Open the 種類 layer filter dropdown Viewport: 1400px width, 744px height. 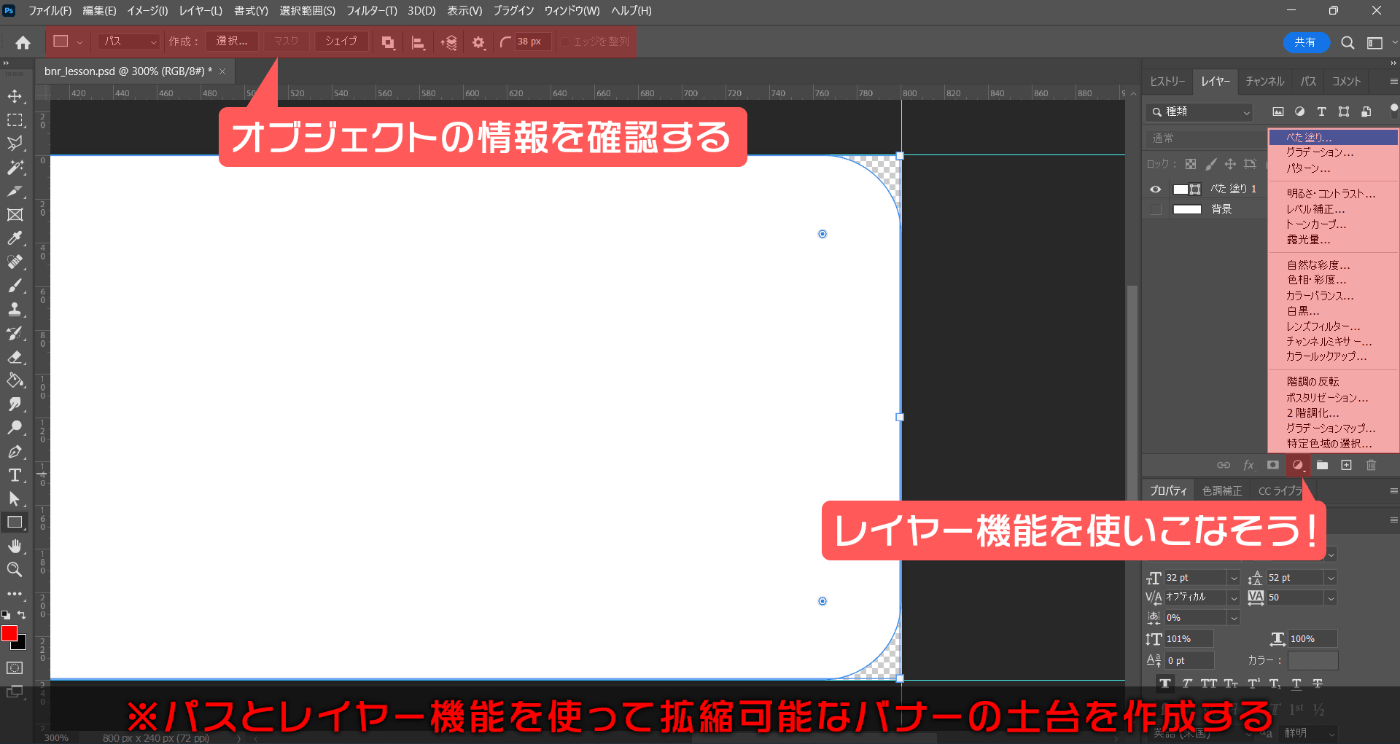[x=1200, y=113]
